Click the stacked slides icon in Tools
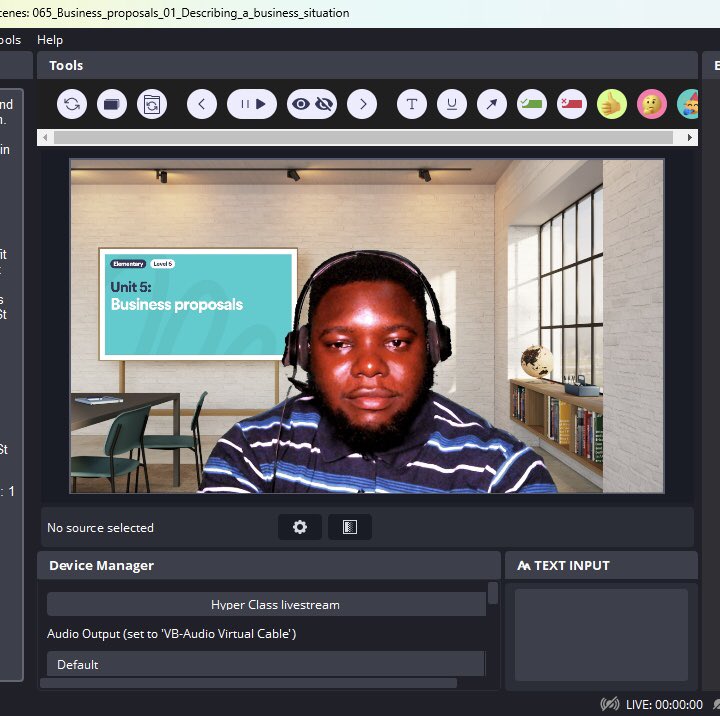This screenshot has width=720, height=716. click(x=112, y=104)
